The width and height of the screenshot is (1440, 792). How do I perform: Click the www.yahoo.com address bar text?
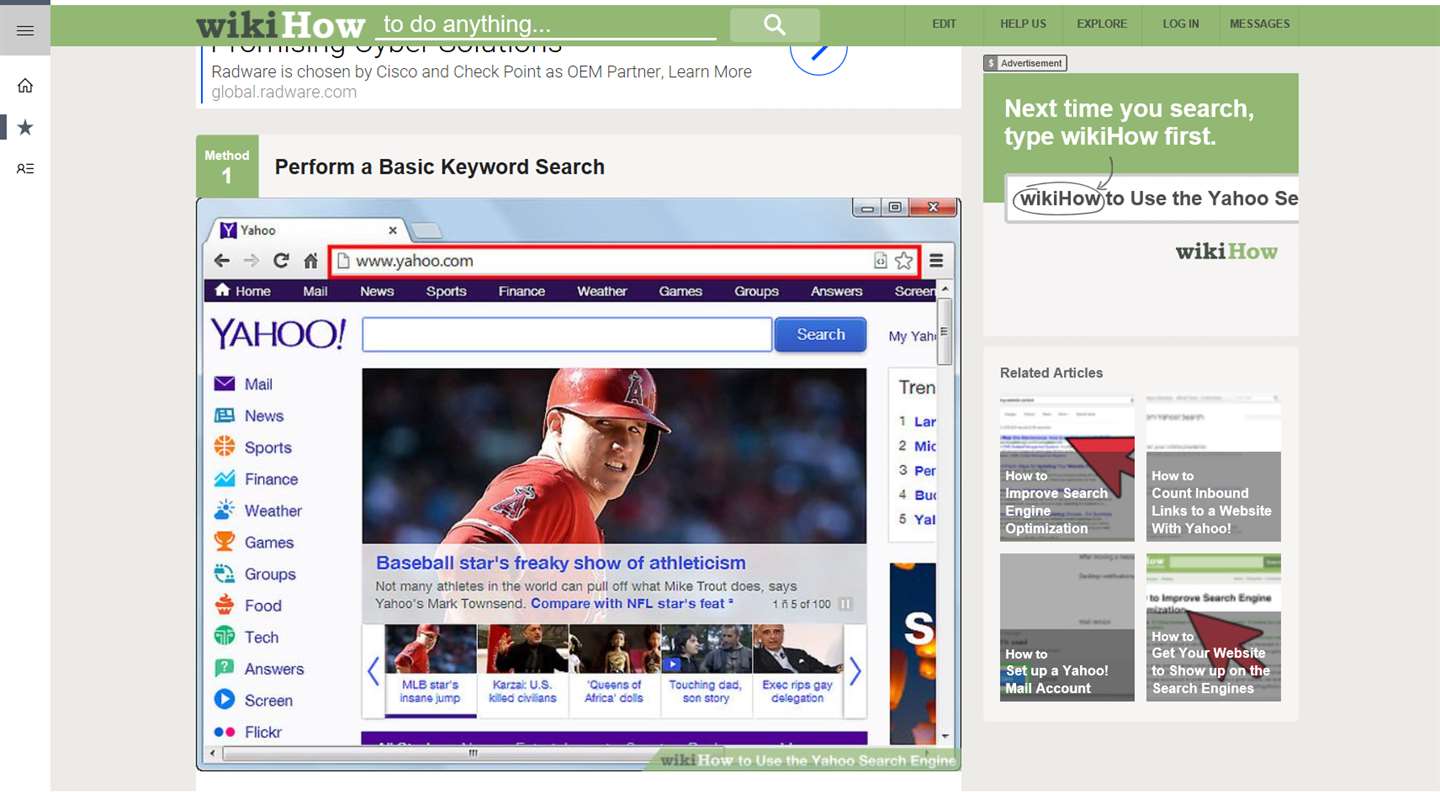tap(414, 261)
